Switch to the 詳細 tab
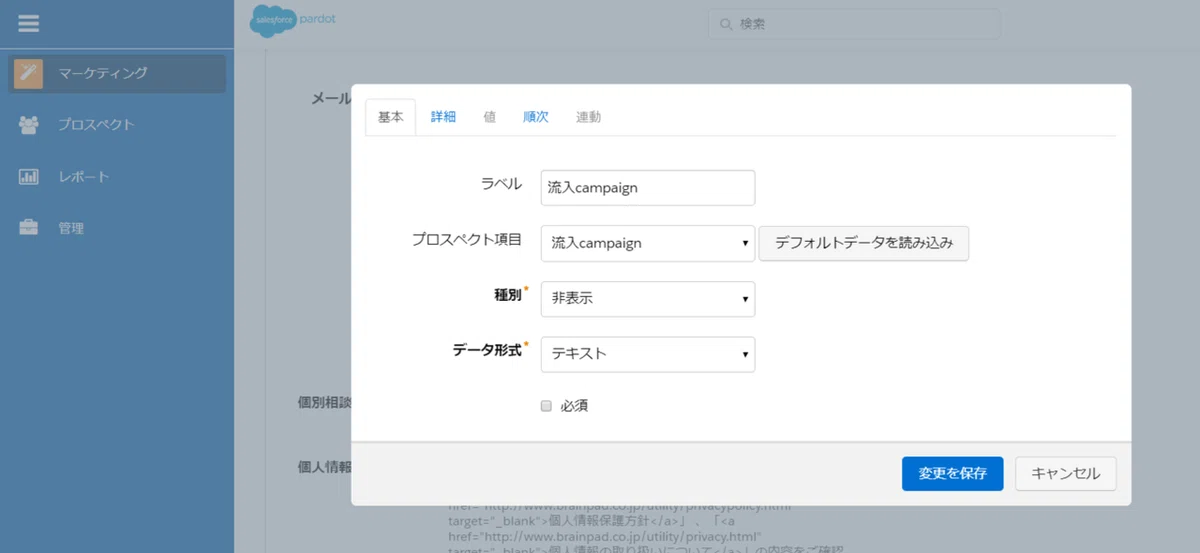This screenshot has width=1200, height=553. coord(443,117)
